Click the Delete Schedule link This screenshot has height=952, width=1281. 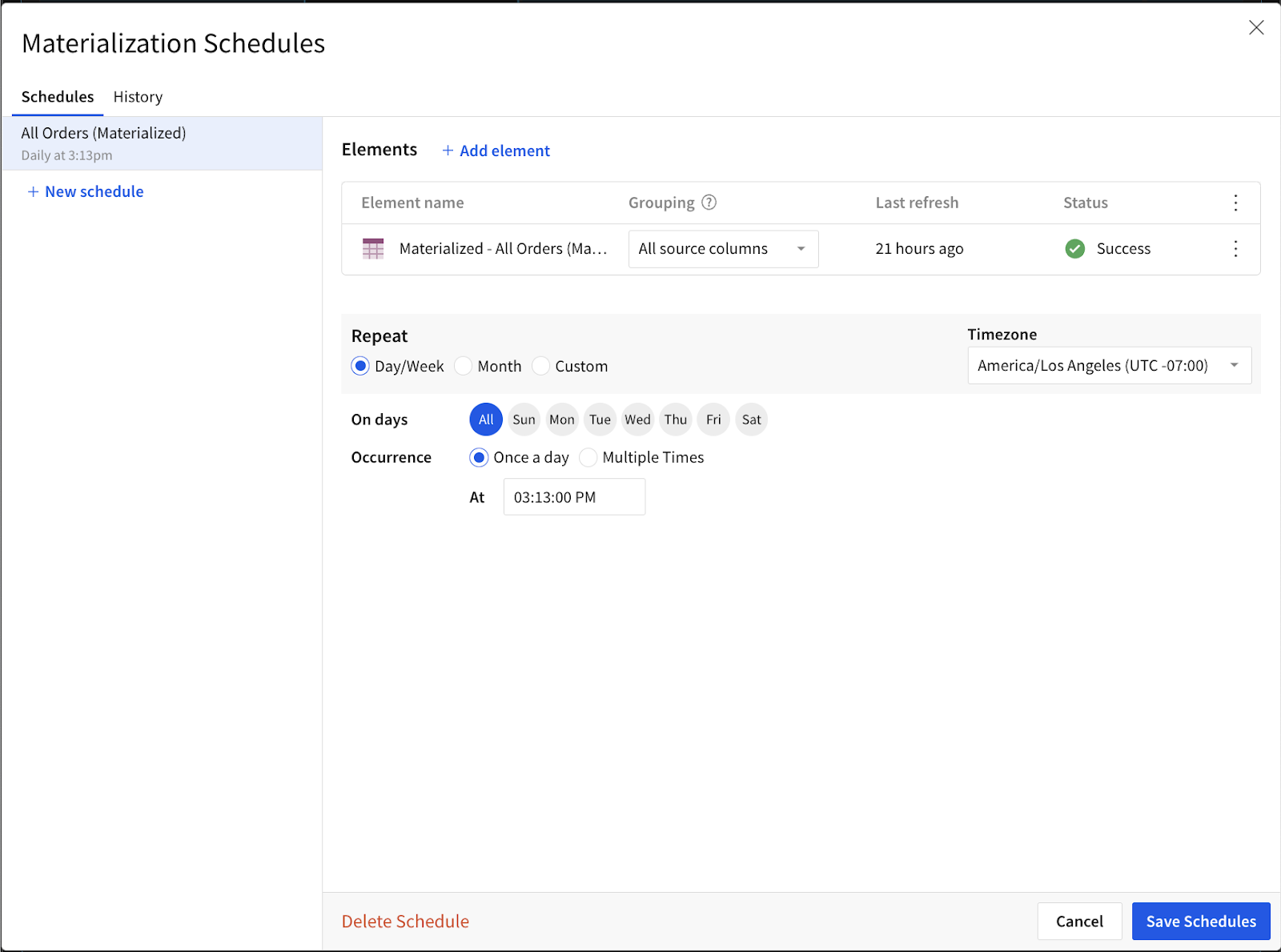[x=405, y=921]
